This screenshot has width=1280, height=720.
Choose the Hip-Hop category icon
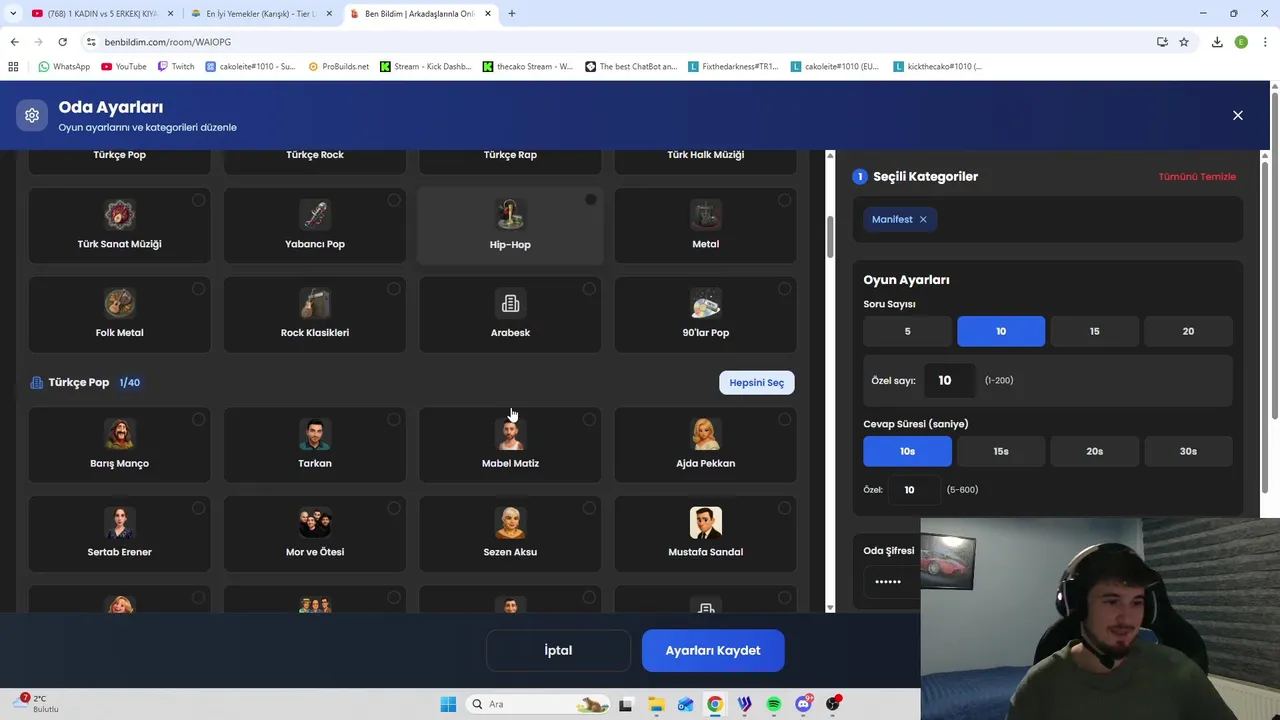coord(510,214)
